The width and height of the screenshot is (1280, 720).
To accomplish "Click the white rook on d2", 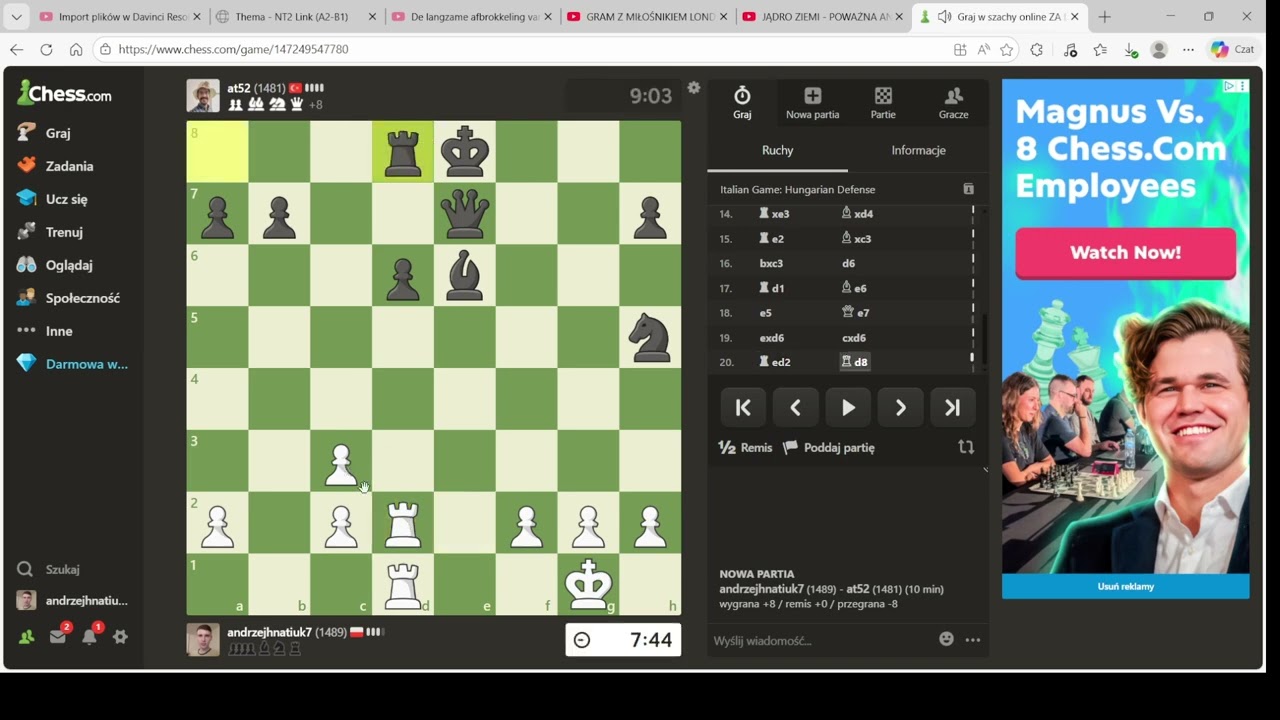I will pos(403,523).
